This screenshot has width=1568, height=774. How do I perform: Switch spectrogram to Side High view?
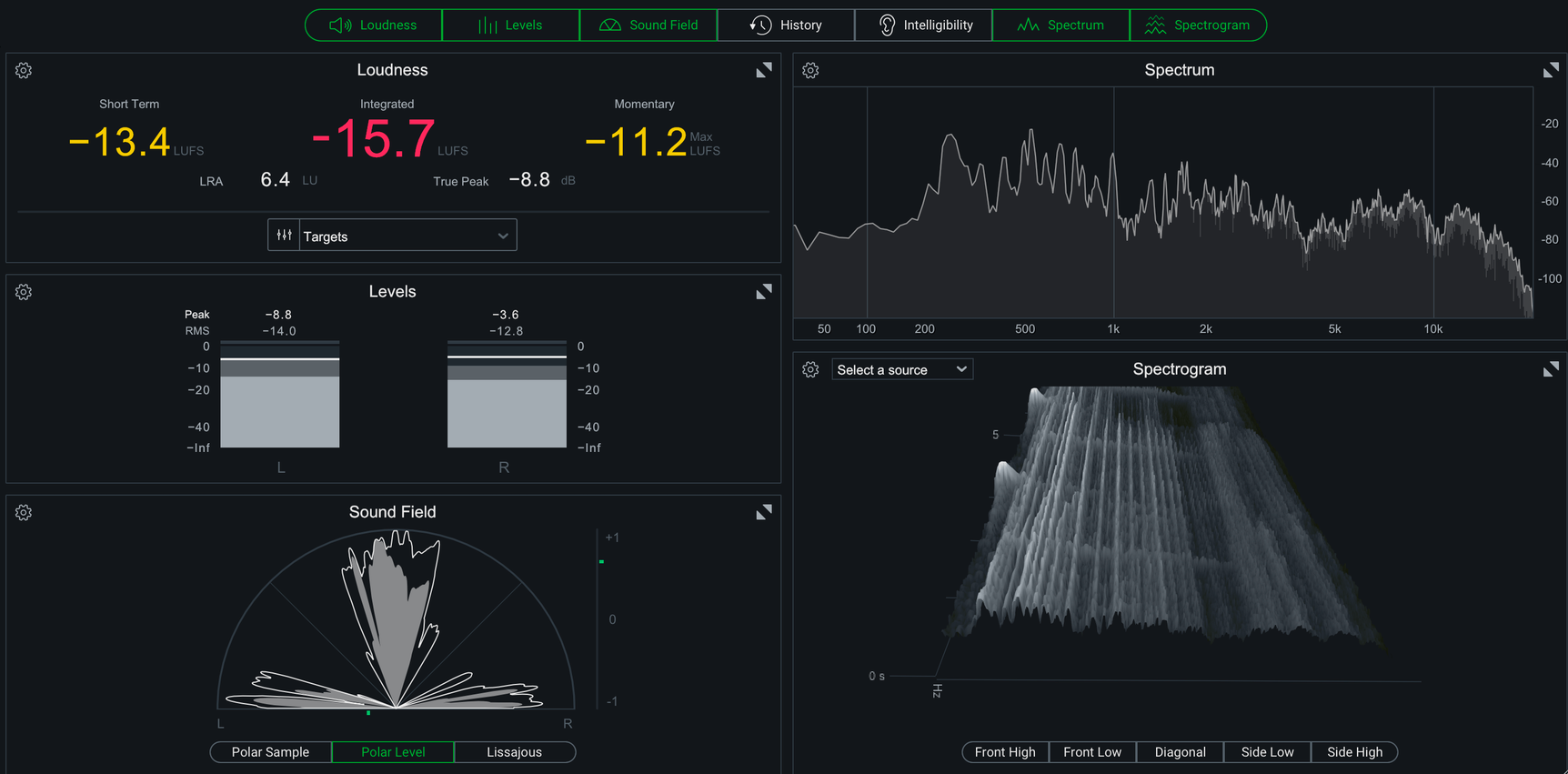pos(1354,752)
